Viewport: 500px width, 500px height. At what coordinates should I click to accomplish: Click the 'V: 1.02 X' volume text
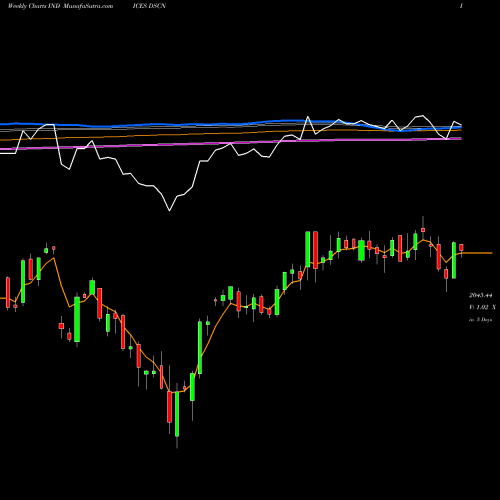point(482,307)
